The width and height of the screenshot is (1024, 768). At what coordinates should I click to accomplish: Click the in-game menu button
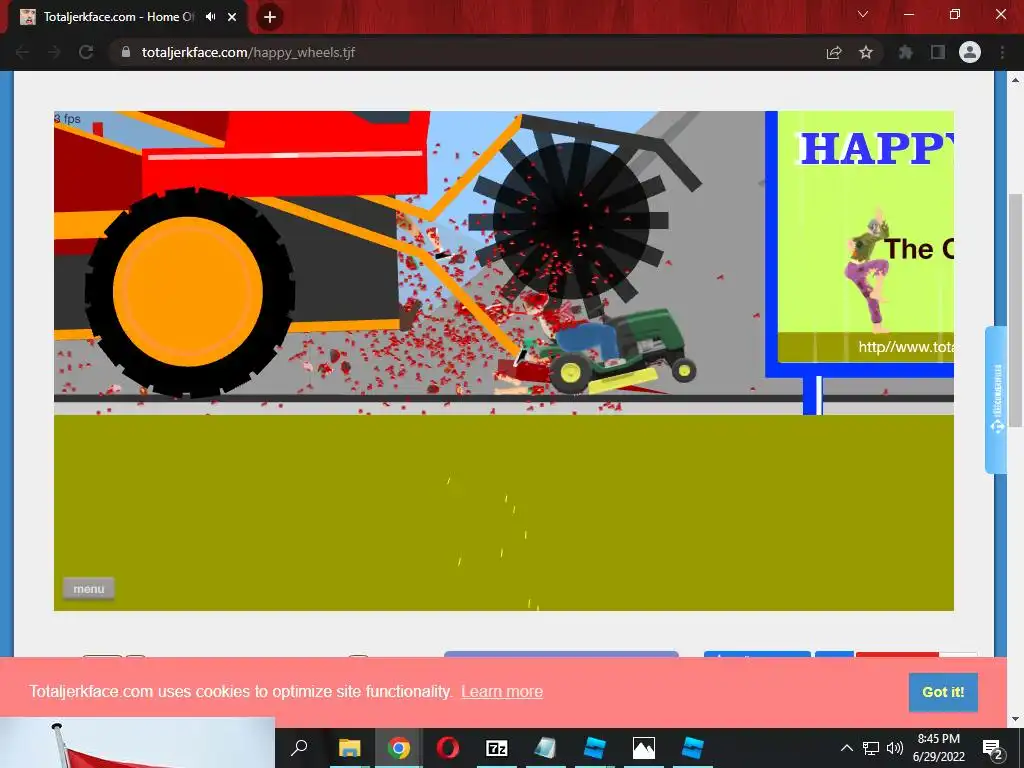click(x=89, y=588)
